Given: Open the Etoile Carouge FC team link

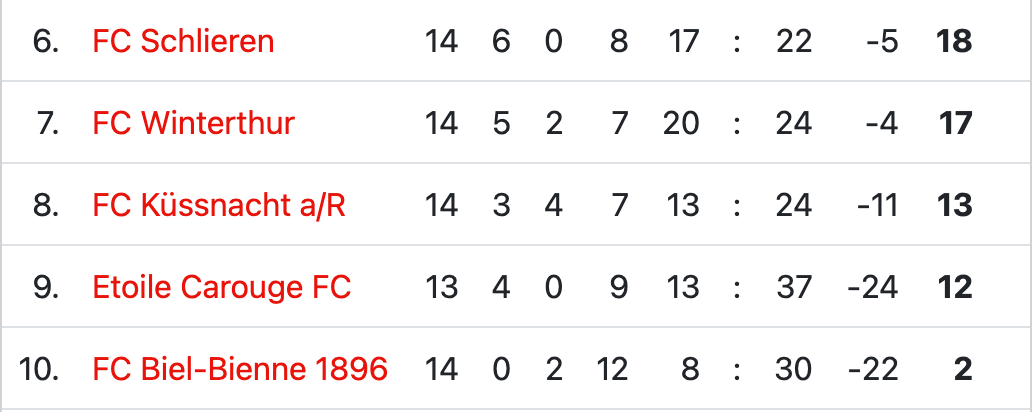Looking at the screenshot, I should [x=222, y=288].
